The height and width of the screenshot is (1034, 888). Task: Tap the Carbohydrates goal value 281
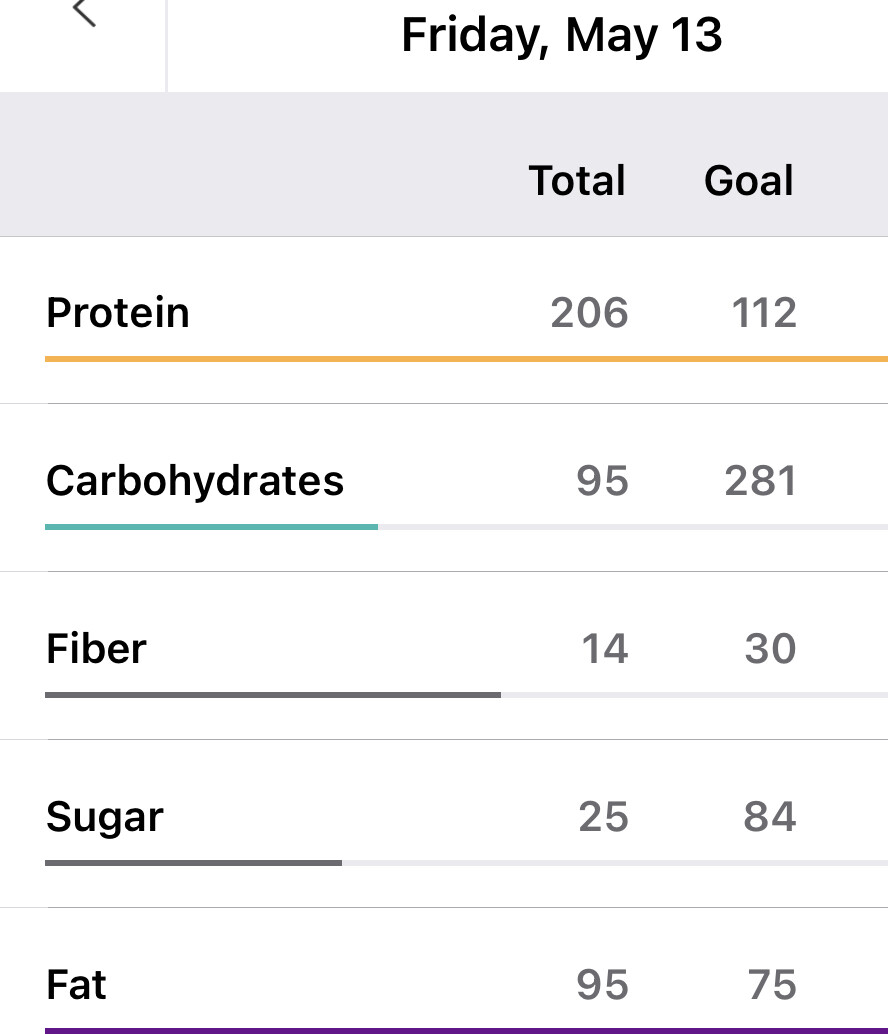pyautogui.click(x=761, y=481)
